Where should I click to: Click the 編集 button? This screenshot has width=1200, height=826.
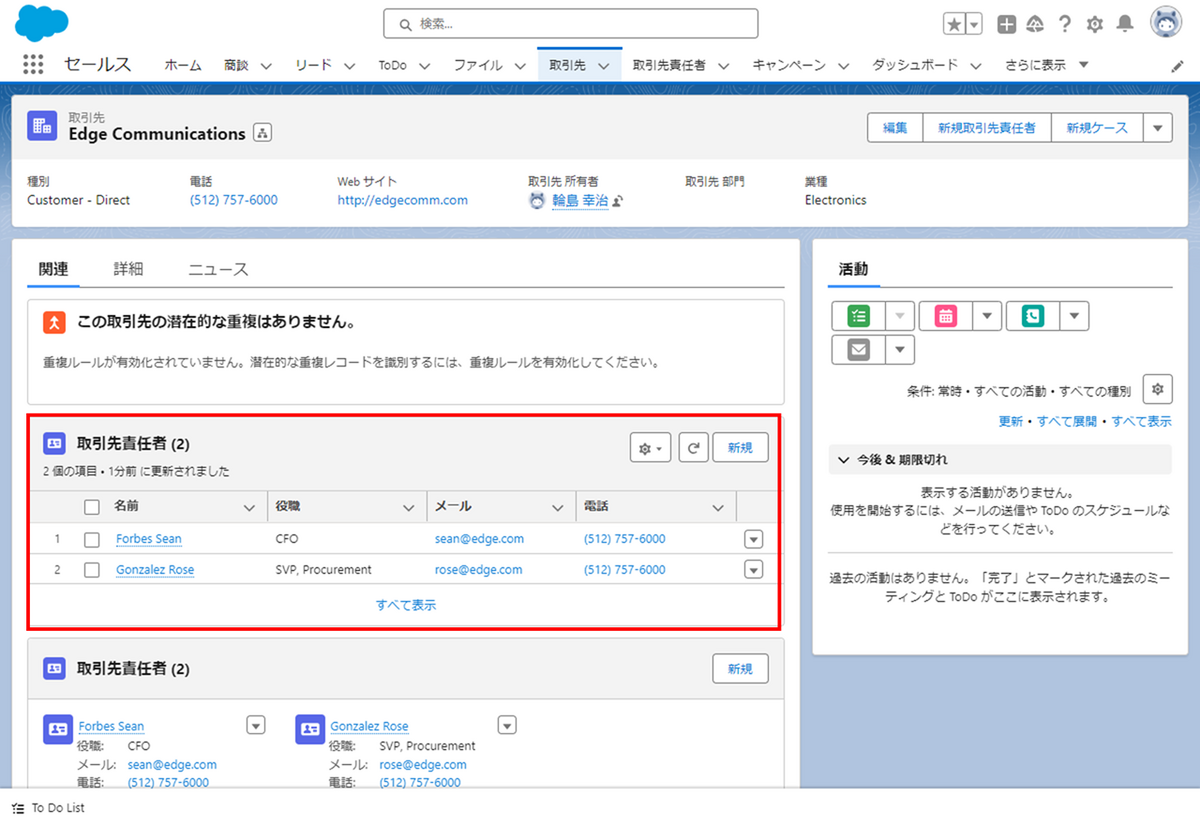pyautogui.click(x=895, y=128)
